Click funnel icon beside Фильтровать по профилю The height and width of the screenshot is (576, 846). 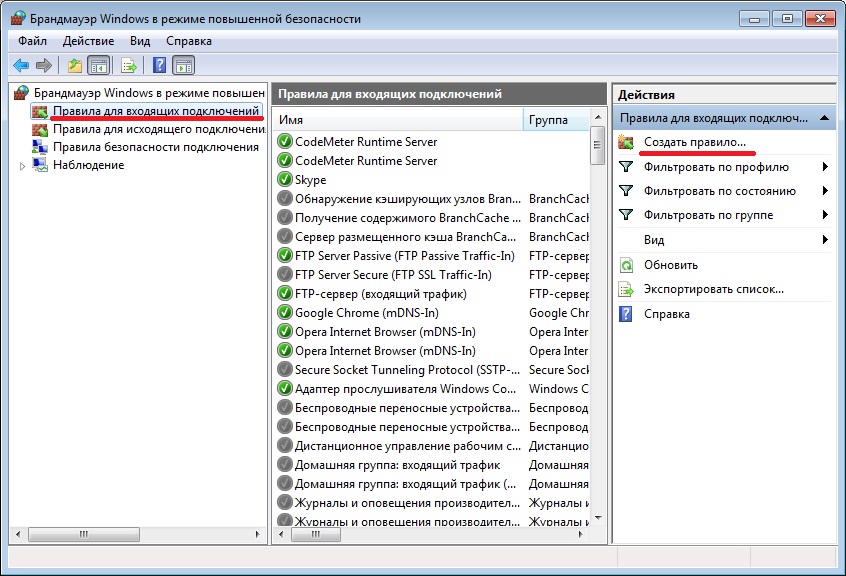click(x=626, y=167)
